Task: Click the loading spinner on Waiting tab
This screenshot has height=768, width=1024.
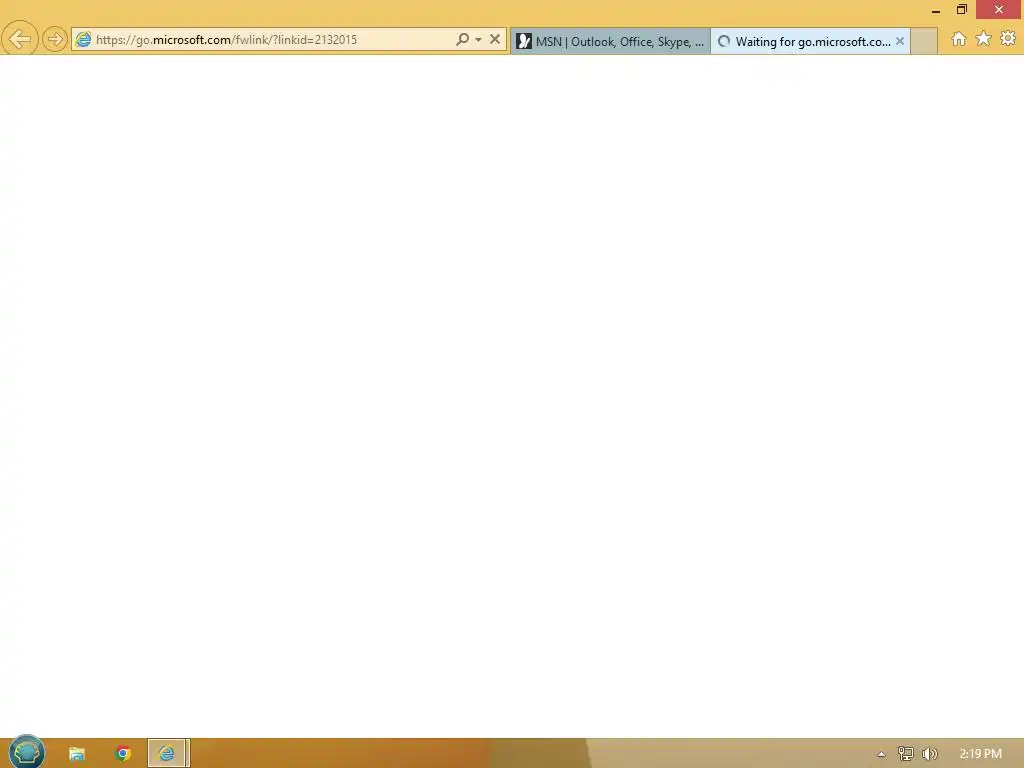Action: coord(724,42)
